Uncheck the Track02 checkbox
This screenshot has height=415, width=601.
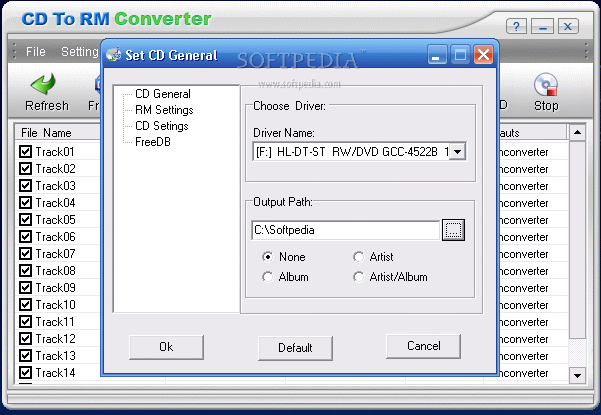point(25,168)
